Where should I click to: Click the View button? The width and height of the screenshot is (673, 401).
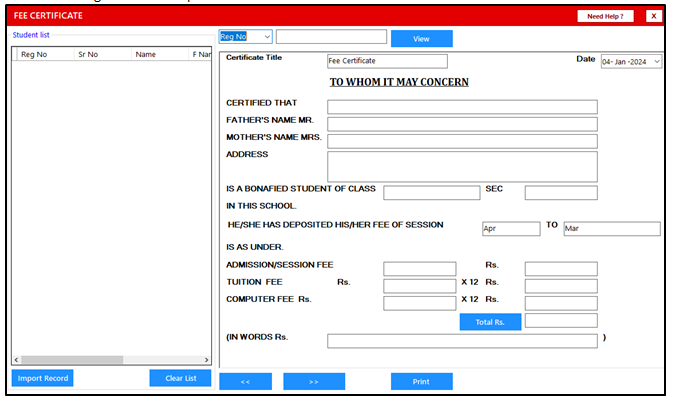click(x=421, y=39)
